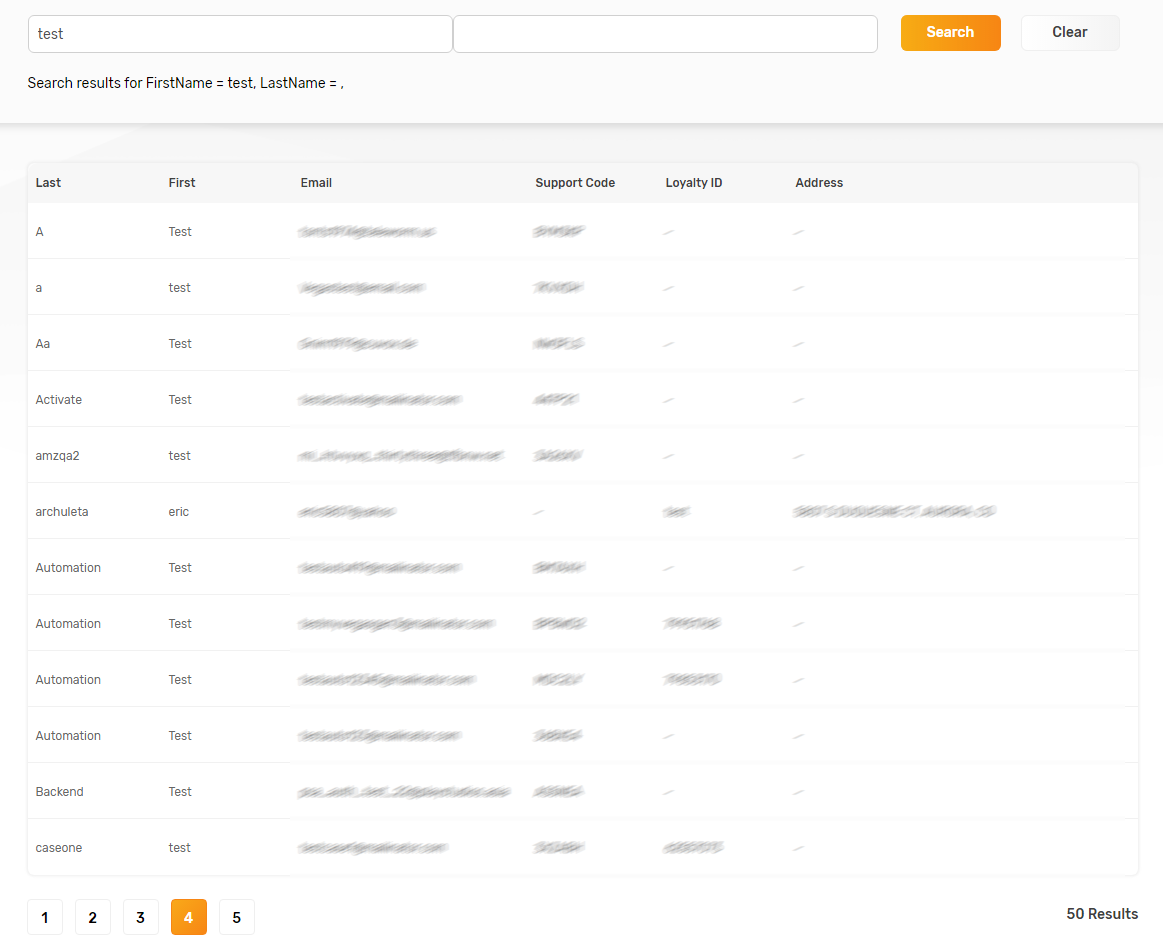This screenshot has height=948, width=1163.
Task: Focus the first name field containing test
Action: click(x=240, y=34)
